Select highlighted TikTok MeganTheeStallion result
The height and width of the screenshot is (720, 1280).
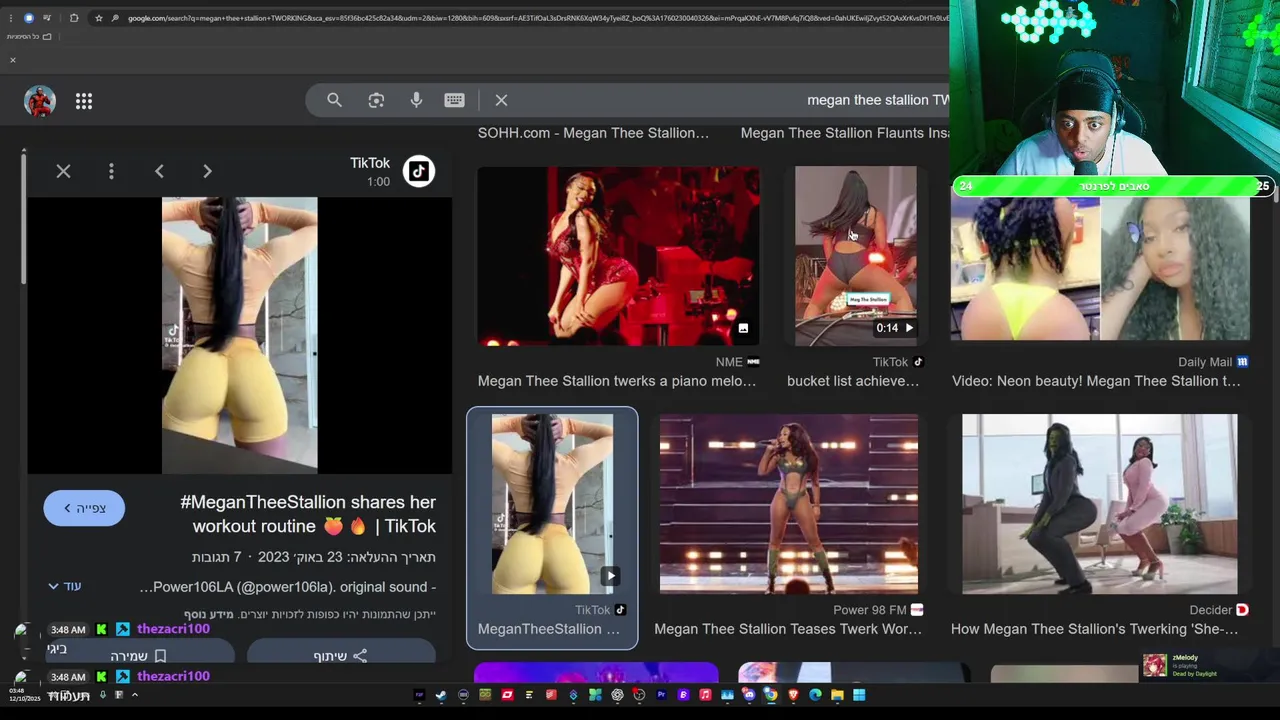click(552, 528)
